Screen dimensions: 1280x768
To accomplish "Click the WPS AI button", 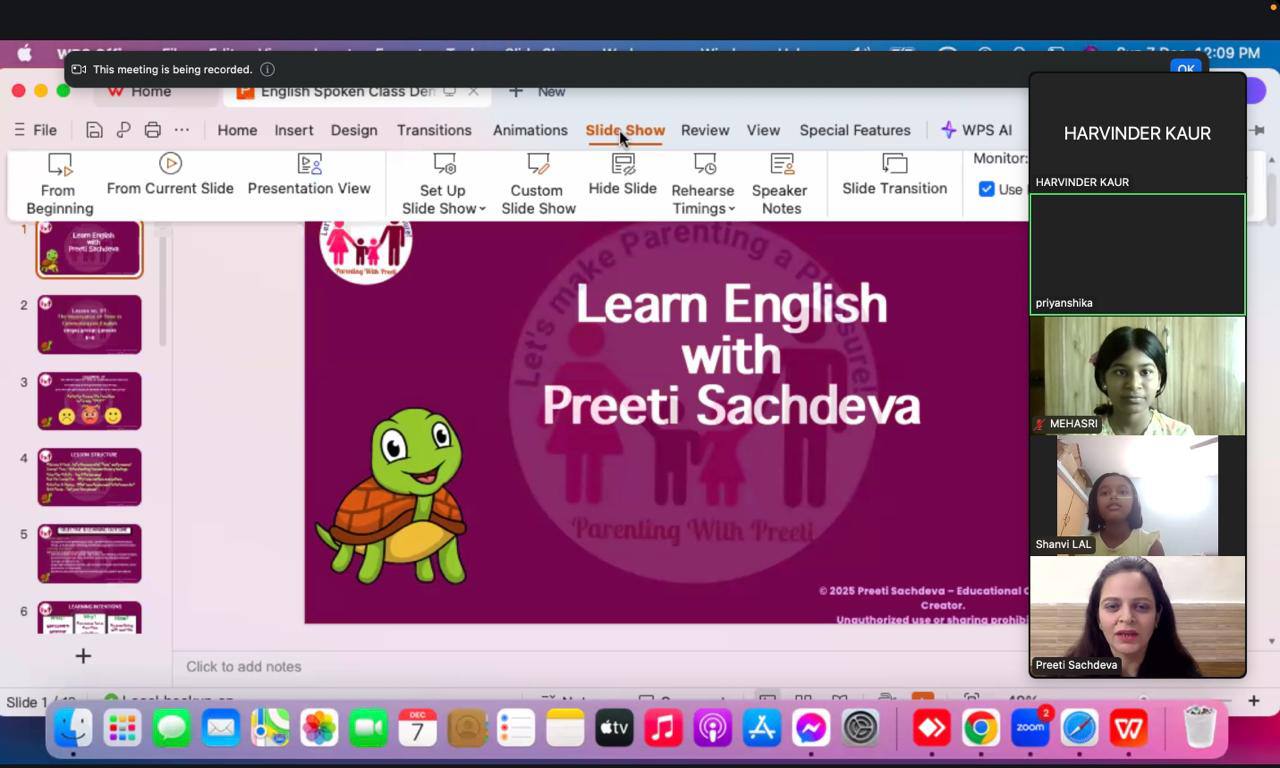I will click(x=976, y=130).
